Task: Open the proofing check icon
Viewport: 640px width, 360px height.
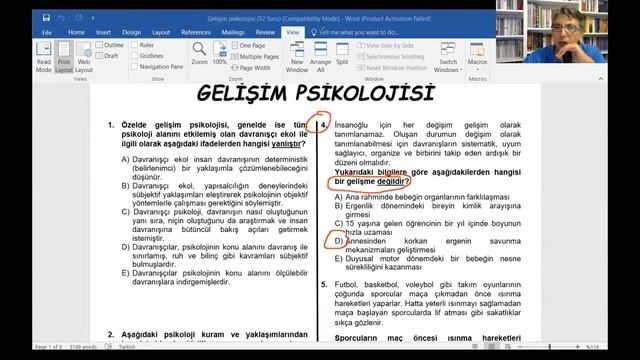Action: [108, 347]
